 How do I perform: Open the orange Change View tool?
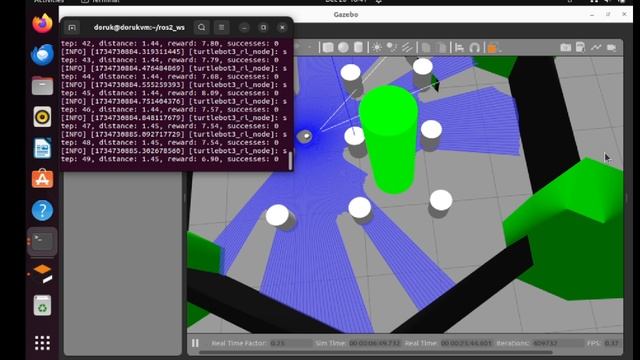click(492, 48)
